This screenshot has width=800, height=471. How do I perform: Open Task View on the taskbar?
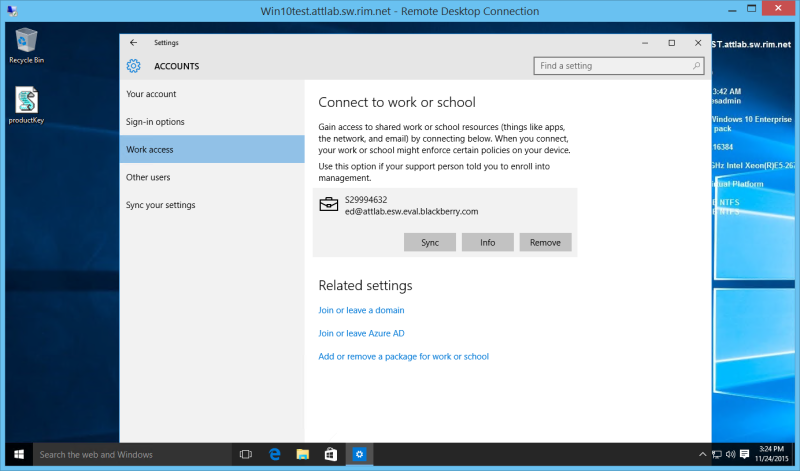click(x=246, y=454)
